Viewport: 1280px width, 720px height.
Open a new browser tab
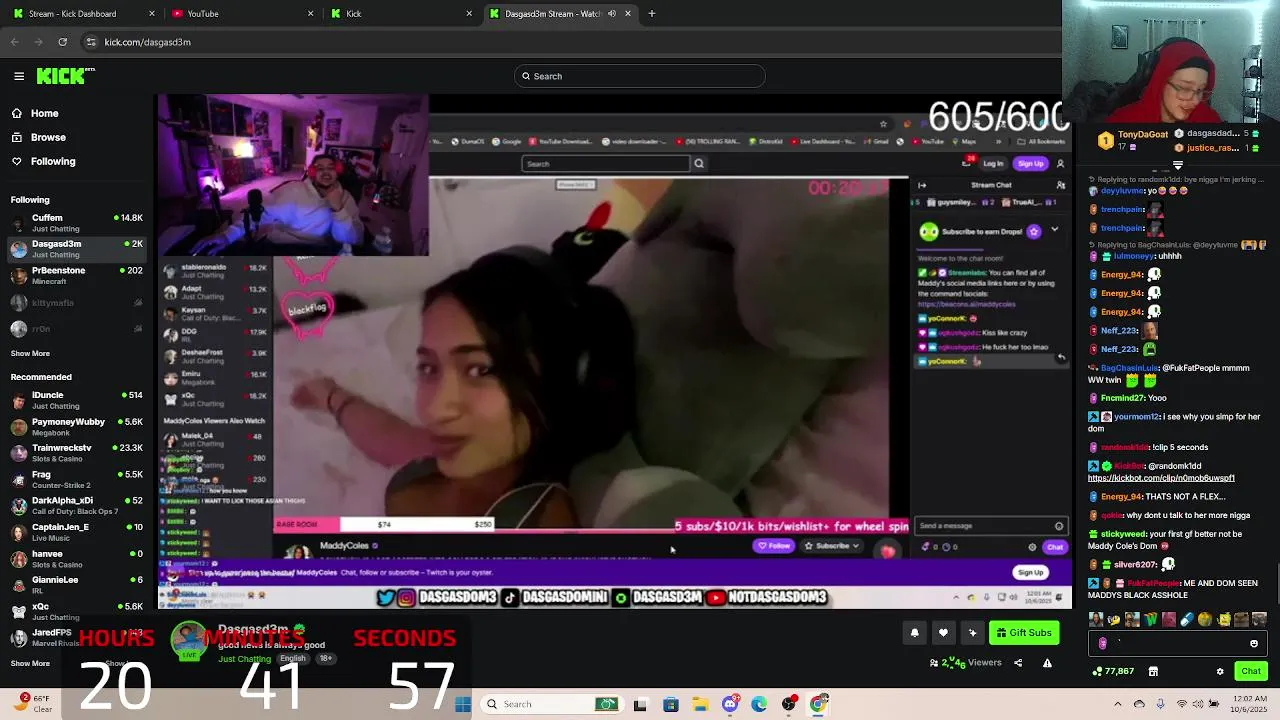[x=652, y=14]
